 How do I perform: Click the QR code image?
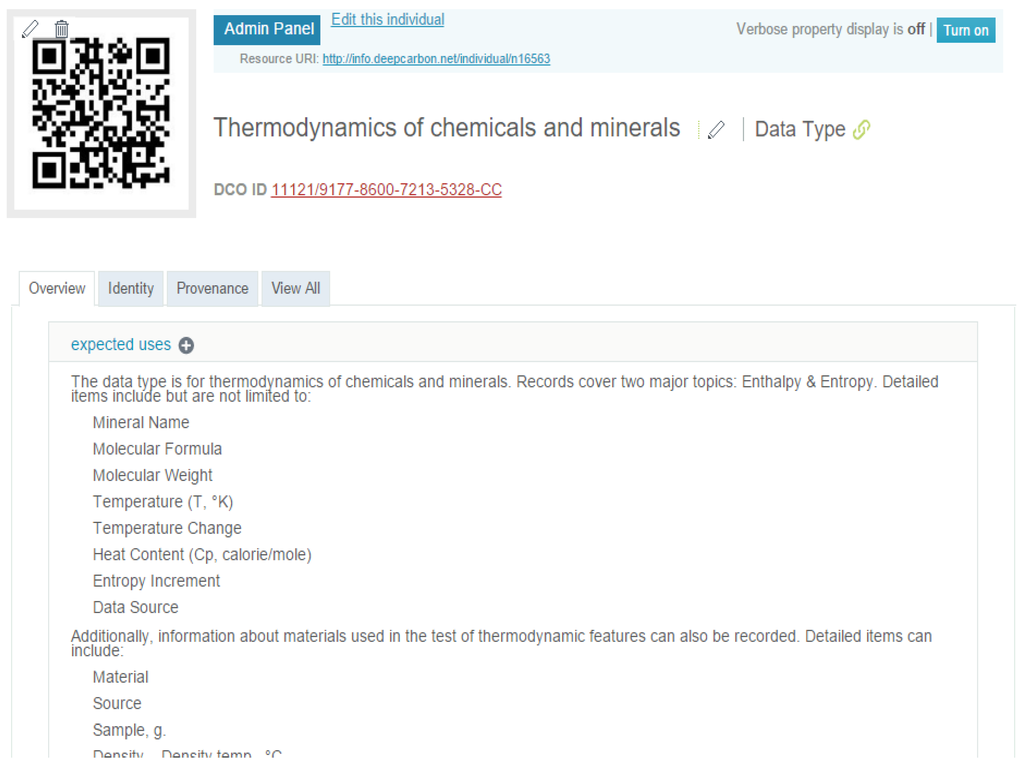point(100,113)
